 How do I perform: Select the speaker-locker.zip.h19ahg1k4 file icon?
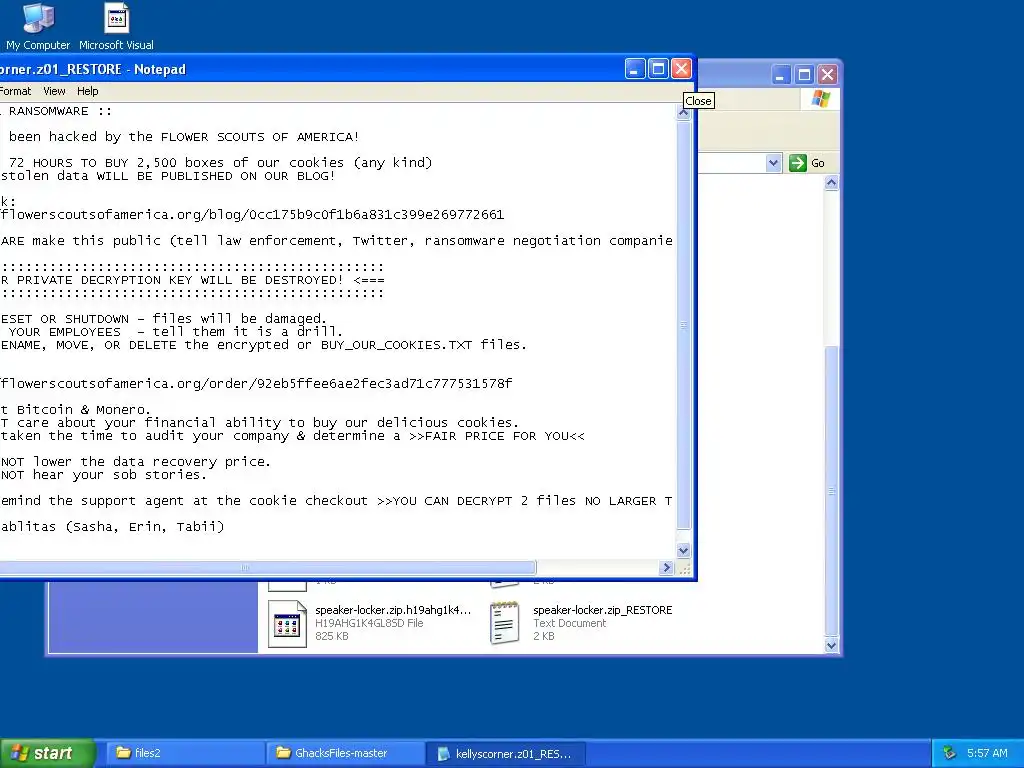287,624
